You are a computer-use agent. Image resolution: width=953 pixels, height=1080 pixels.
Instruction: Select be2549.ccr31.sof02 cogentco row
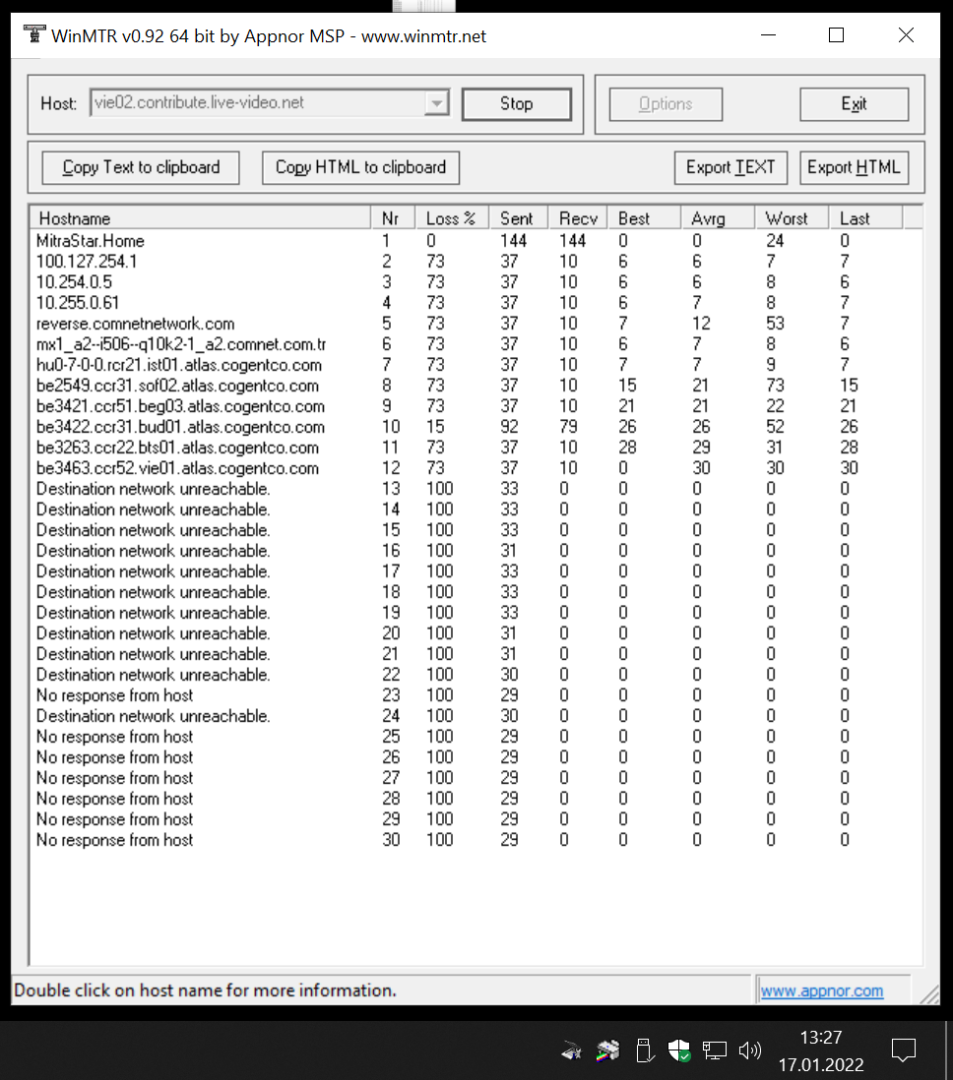point(475,385)
